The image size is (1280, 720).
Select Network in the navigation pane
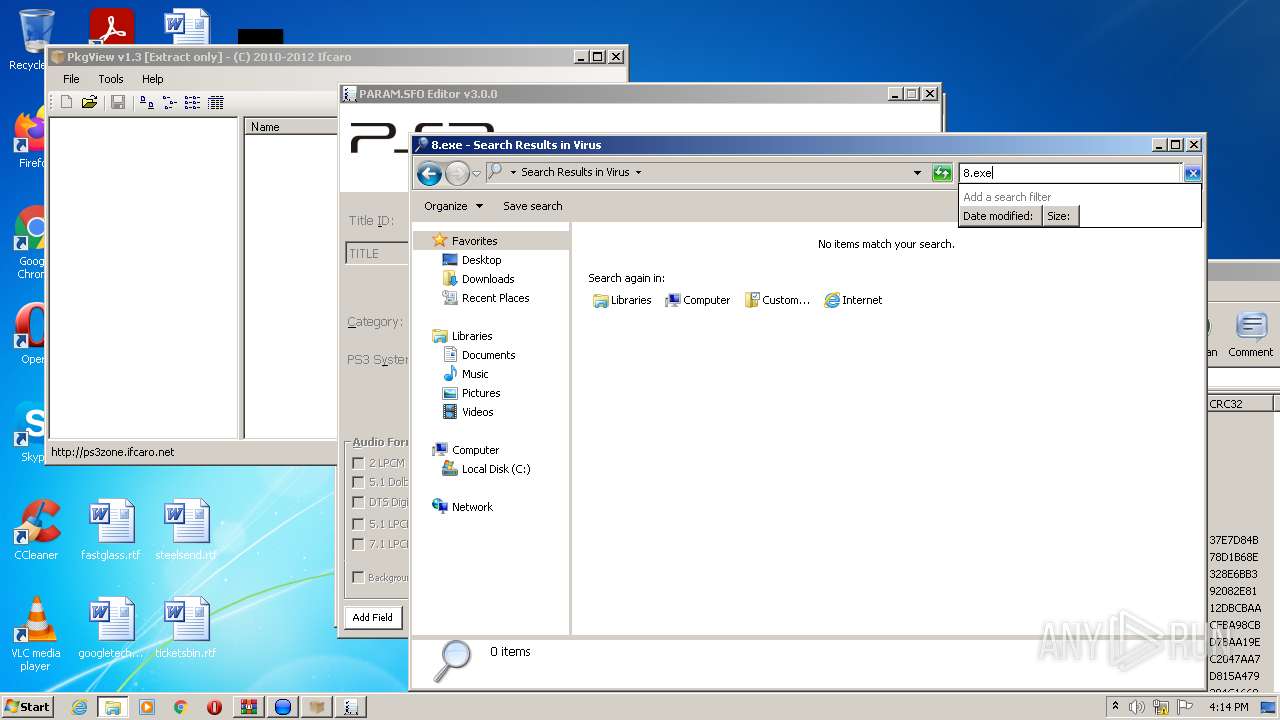coord(472,507)
